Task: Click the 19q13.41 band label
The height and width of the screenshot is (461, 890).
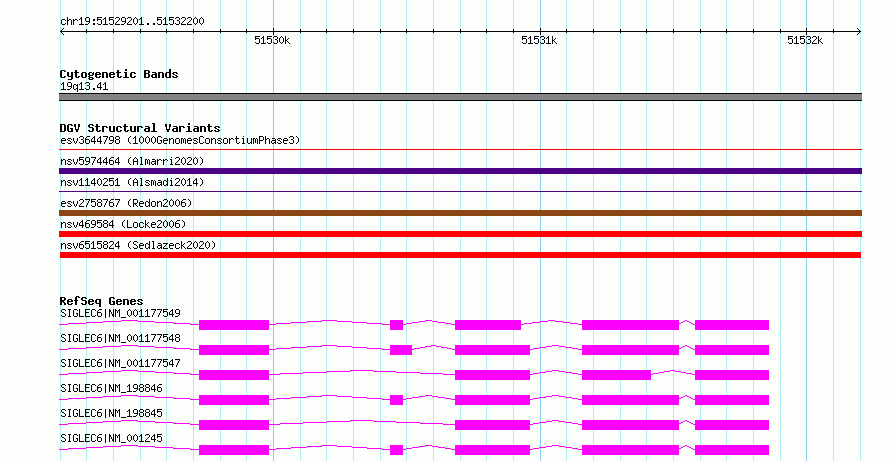Action: [84, 86]
